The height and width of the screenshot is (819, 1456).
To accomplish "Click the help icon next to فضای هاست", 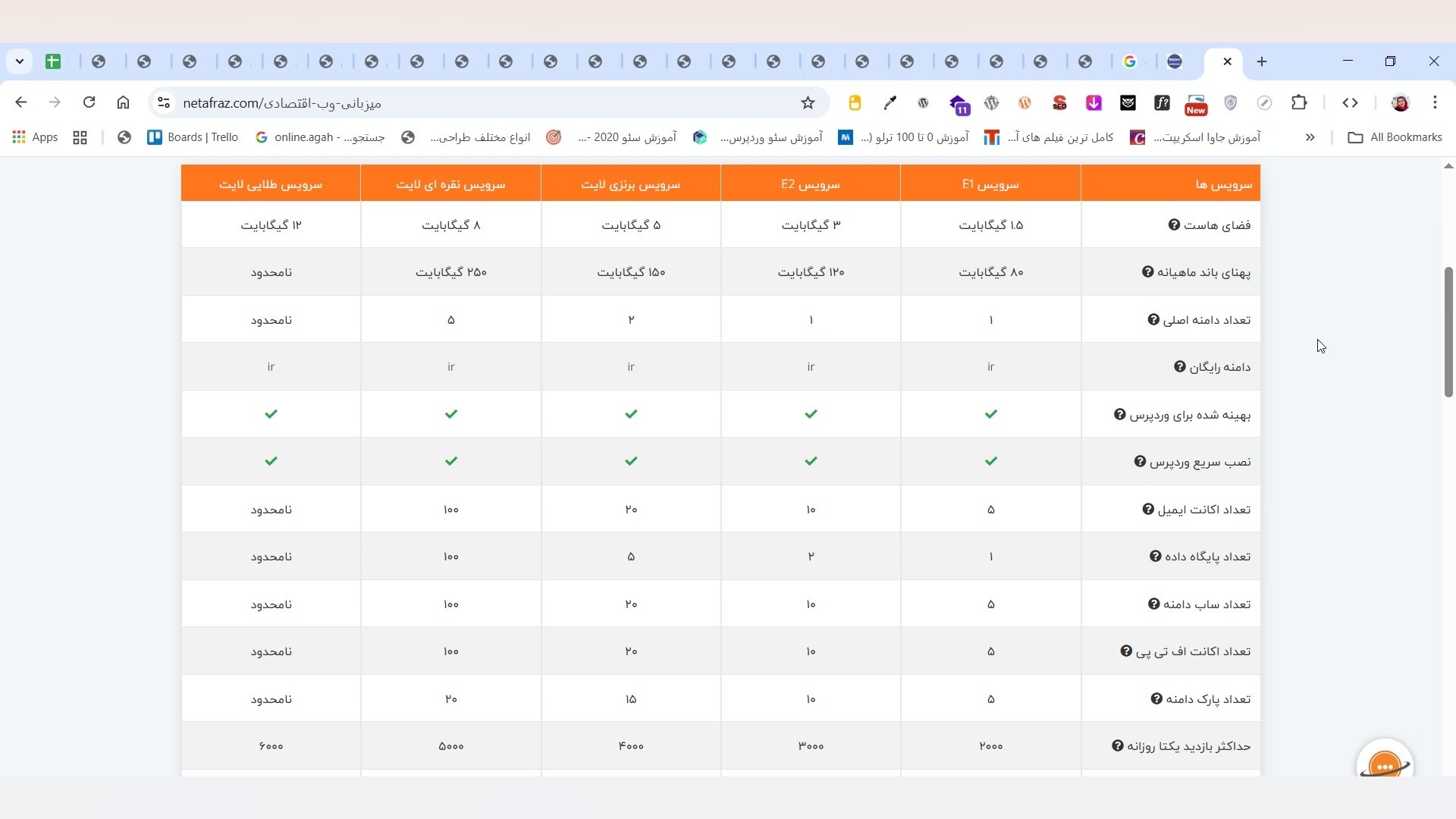I will (x=1174, y=225).
